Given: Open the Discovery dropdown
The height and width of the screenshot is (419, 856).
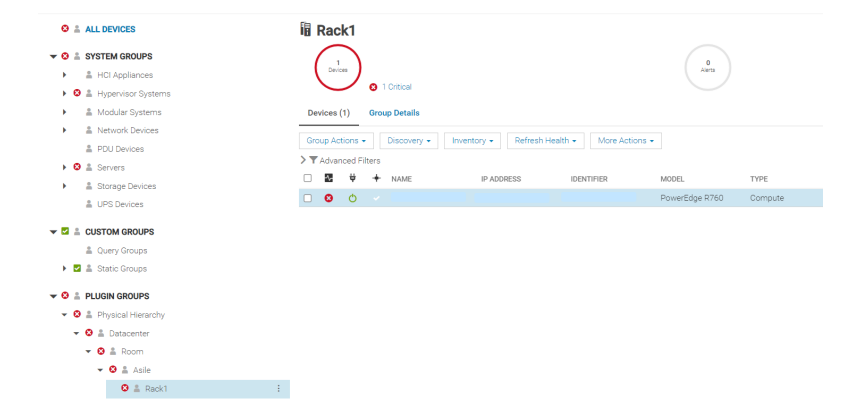Looking at the screenshot, I should point(409,140).
